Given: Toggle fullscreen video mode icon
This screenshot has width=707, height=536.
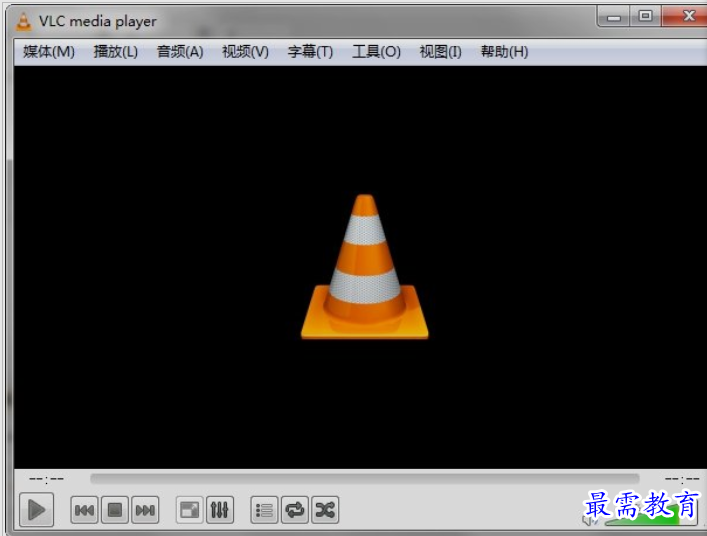Looking at the screenshot, I should [189, 510].
